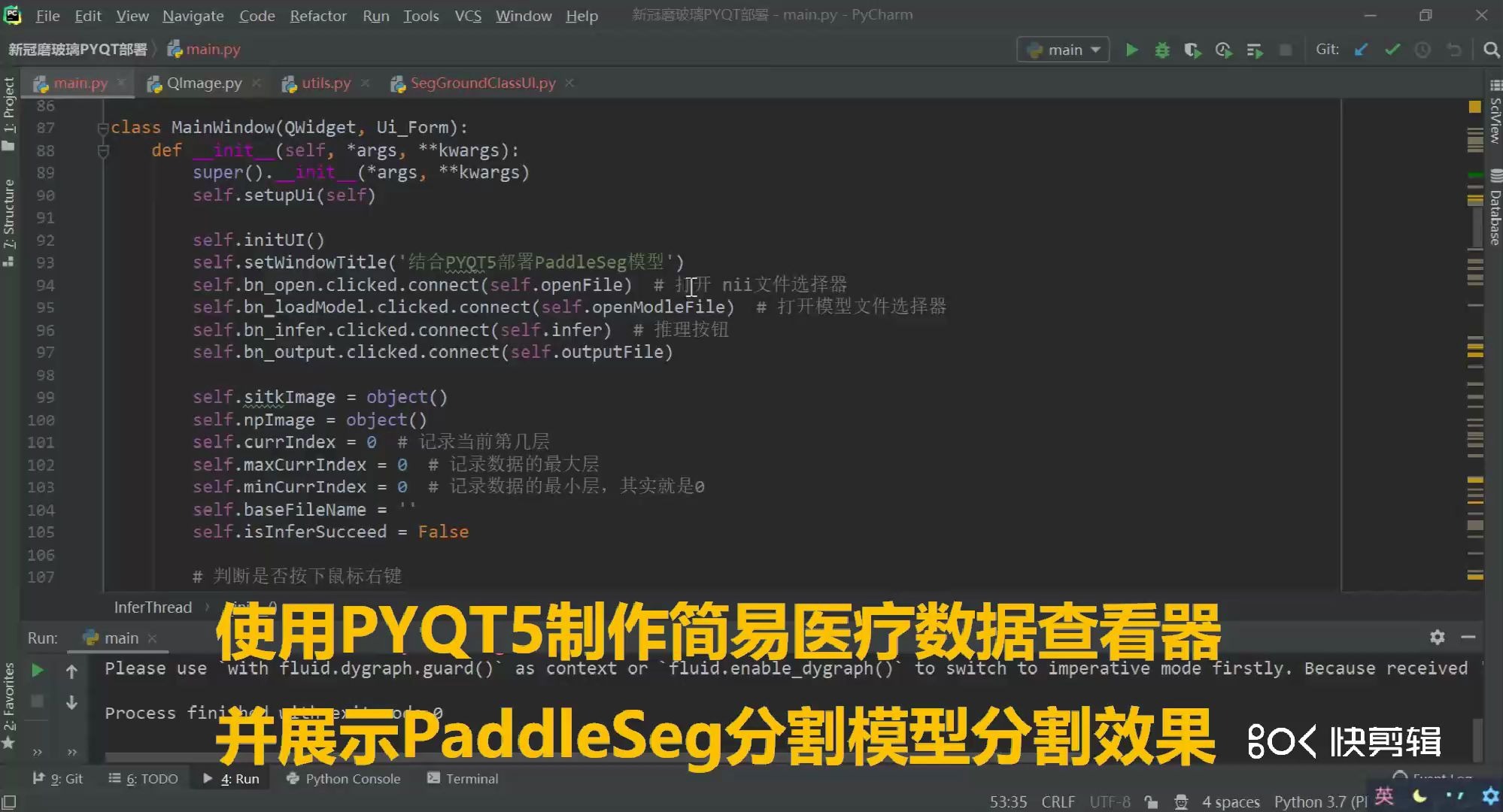Image resolution: width=1503 pixels, height=812 pixels.
Task: Switch to the main.py editor tab
Action: 80,83
